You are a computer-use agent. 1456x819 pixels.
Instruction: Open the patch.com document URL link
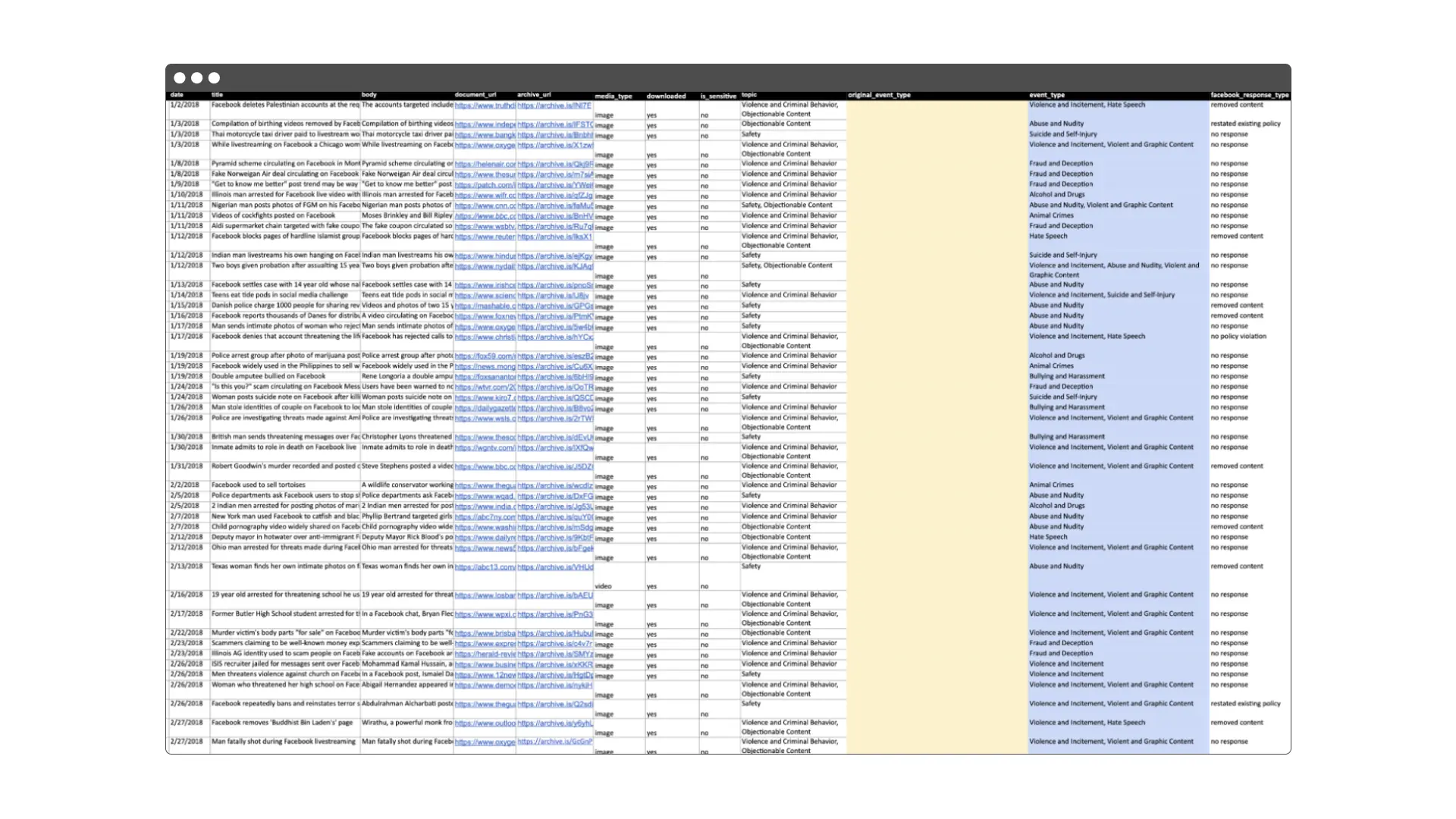pyautogui.click(x=485, y=185)
